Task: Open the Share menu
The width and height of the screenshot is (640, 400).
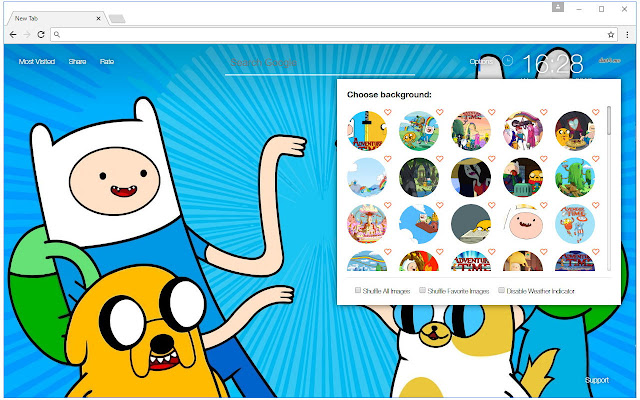Action: (x=77, y=62)
